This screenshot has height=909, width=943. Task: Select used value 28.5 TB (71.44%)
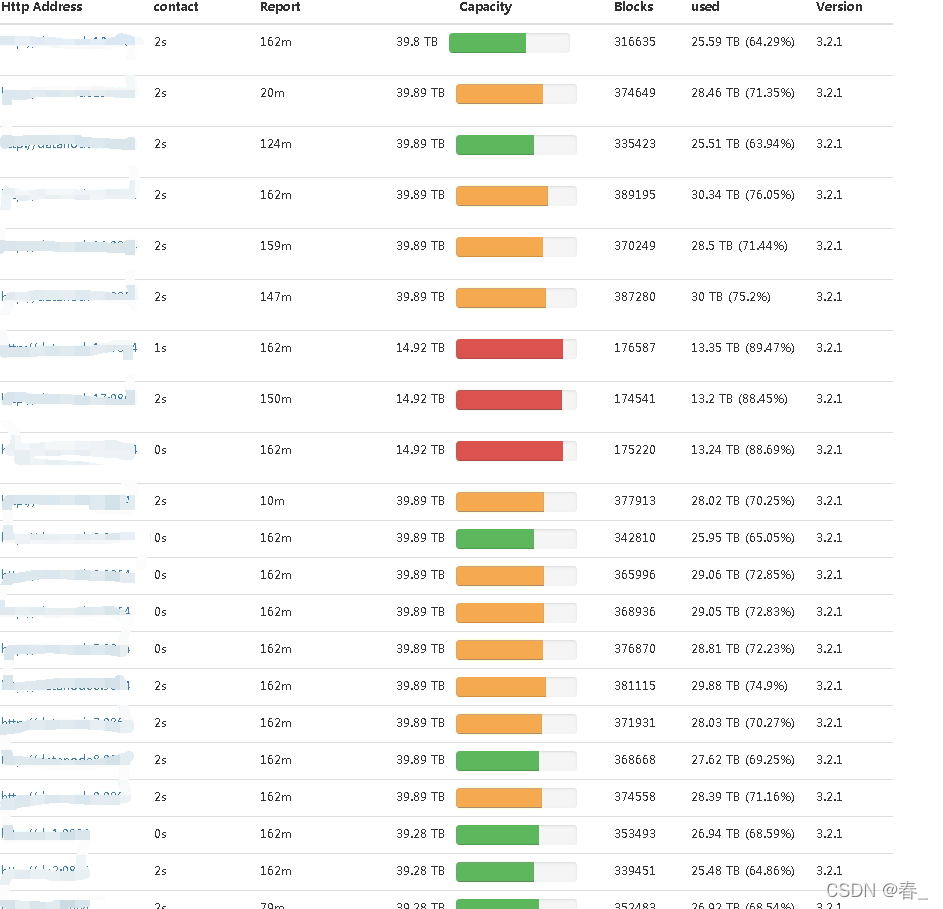click(739, 247)
